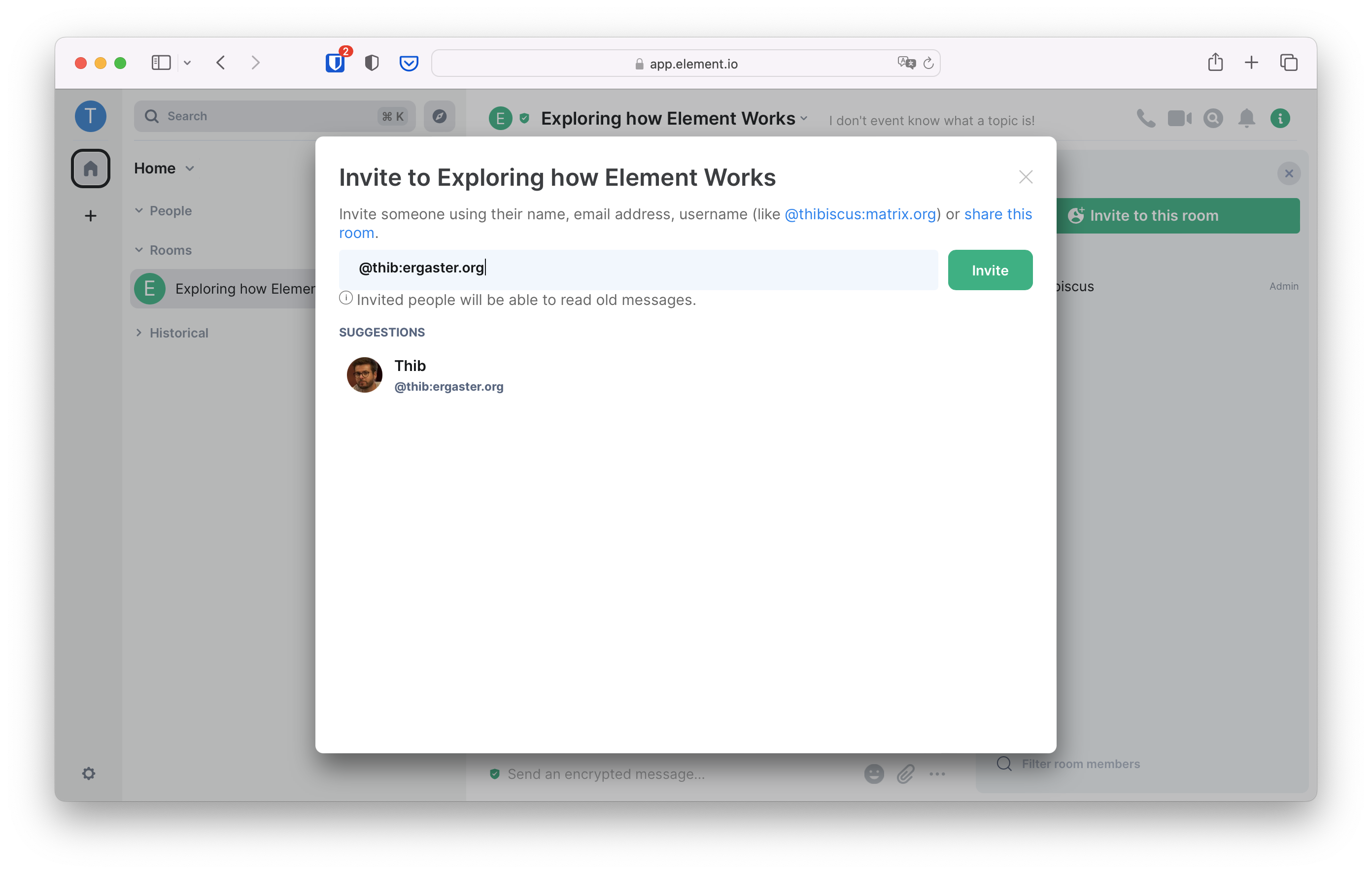
Task: Open room notifications bell icon
Action: click(x=1246, y=119)
